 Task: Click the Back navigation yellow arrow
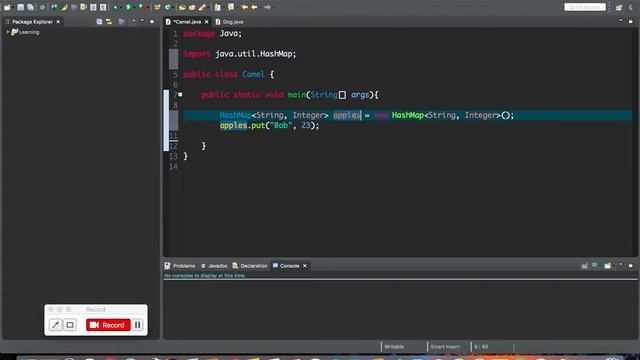pos(254,7)
